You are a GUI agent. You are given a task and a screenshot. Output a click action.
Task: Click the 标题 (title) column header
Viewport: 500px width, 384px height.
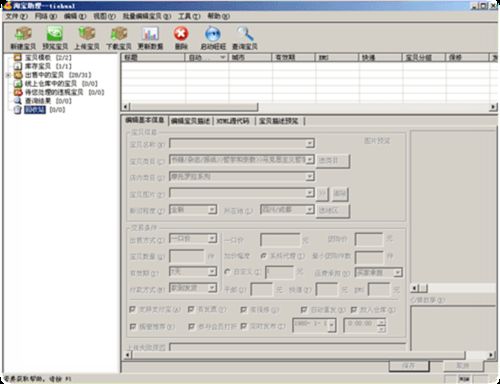[x=153, y=58]
